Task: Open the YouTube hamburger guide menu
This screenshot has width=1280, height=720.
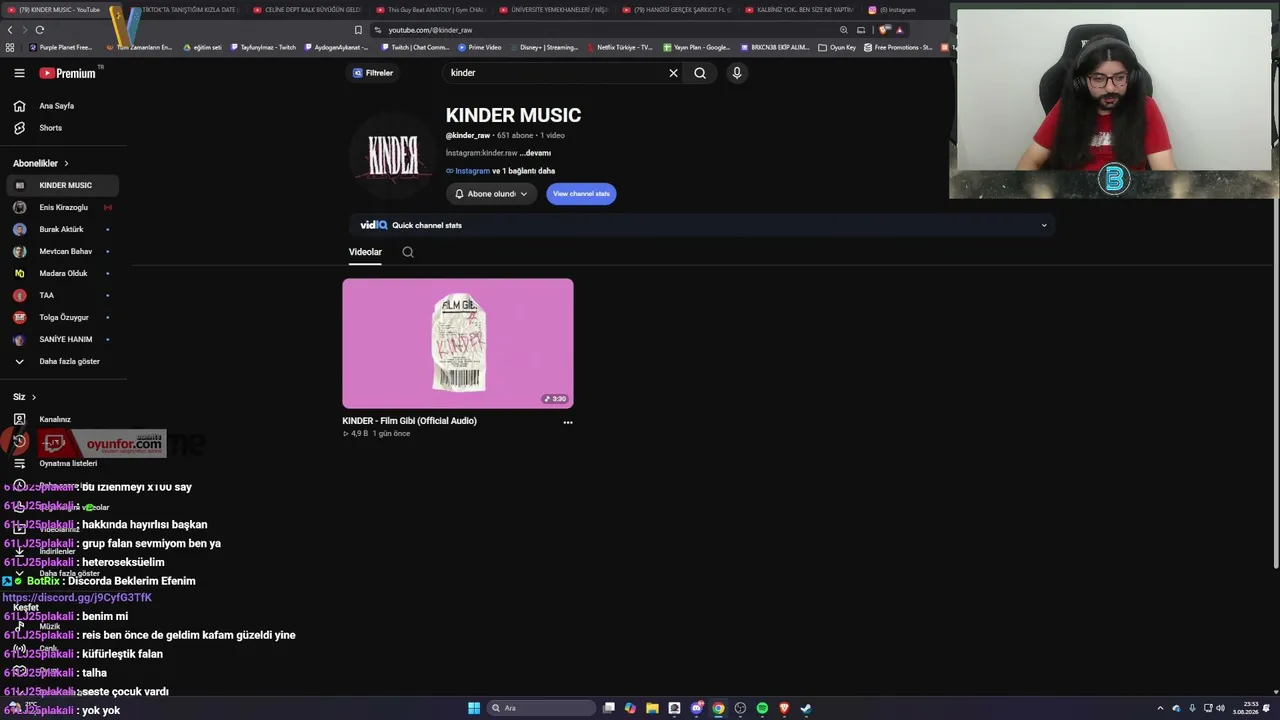Action: [x=19, y=73]
